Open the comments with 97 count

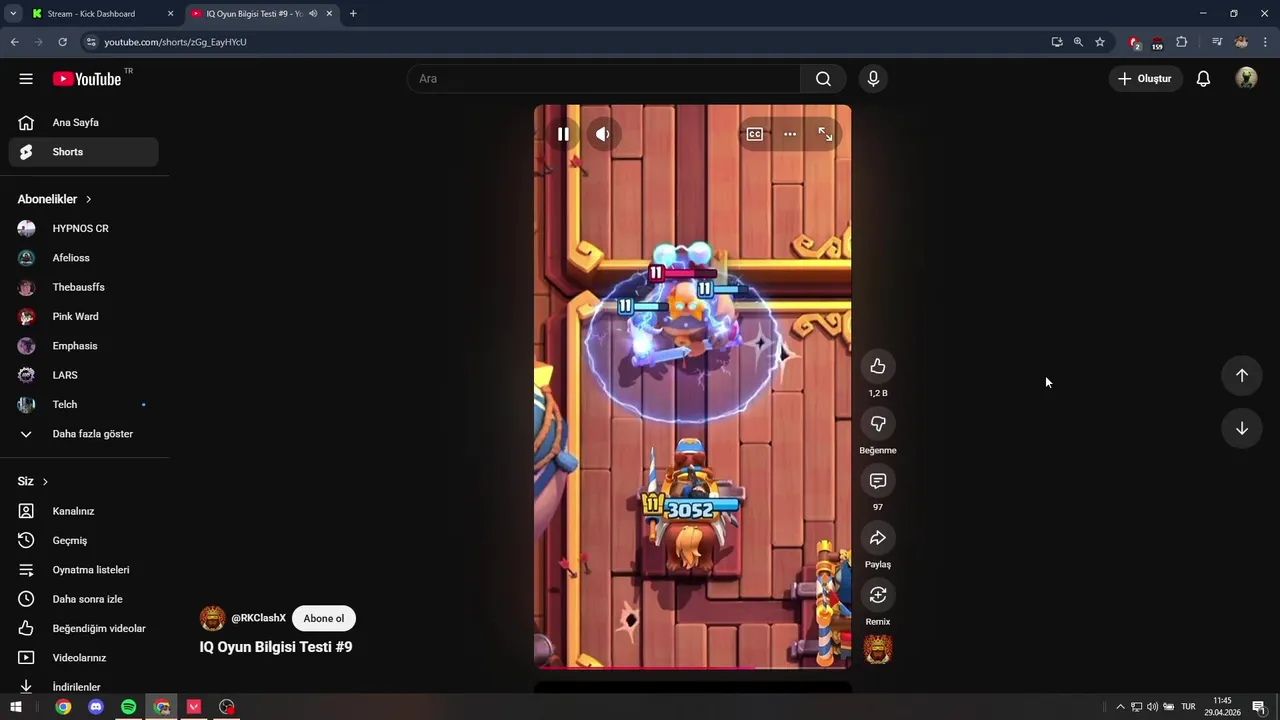pos(878,481)
